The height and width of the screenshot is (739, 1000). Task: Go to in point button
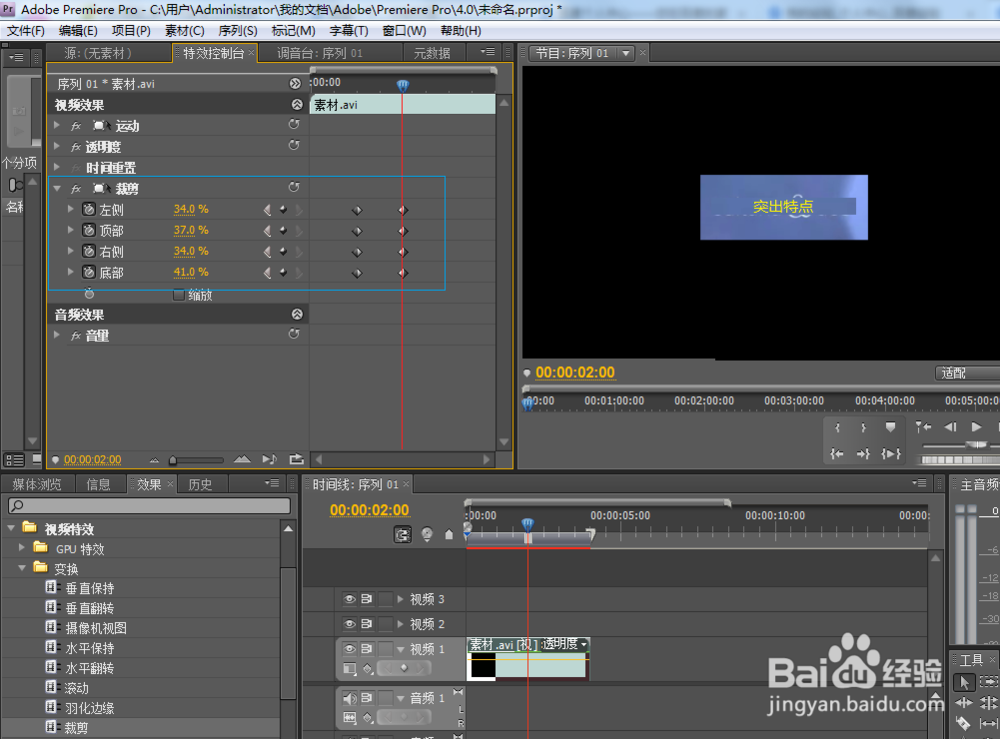pyautogui.click(x=837, y=453)
